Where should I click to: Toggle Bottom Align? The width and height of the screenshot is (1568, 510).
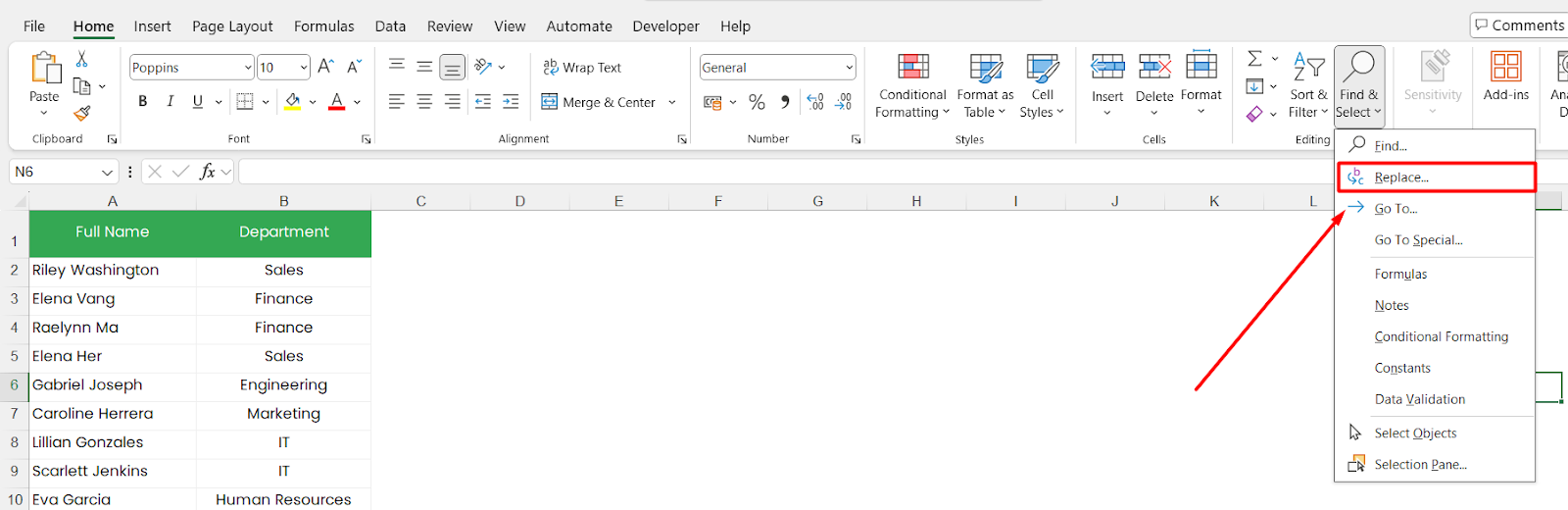pyautogui.click(x=452, y=67)
